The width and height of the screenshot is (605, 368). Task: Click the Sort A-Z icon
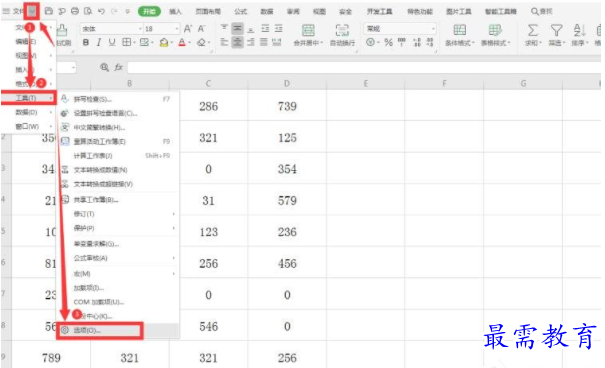click(580, 30)
